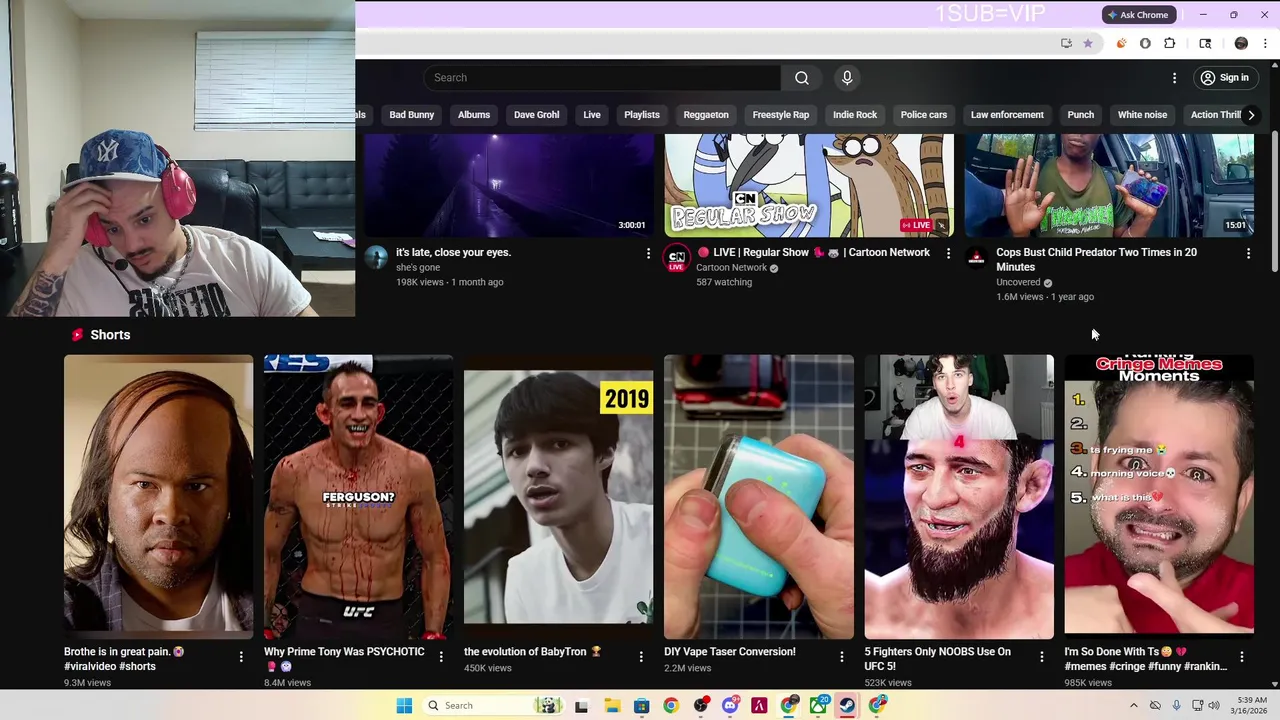The width and height of the screenshot is (1280, 720).
Task: Open the Regular Show live stream thumbnail
Action: (809, 185)
